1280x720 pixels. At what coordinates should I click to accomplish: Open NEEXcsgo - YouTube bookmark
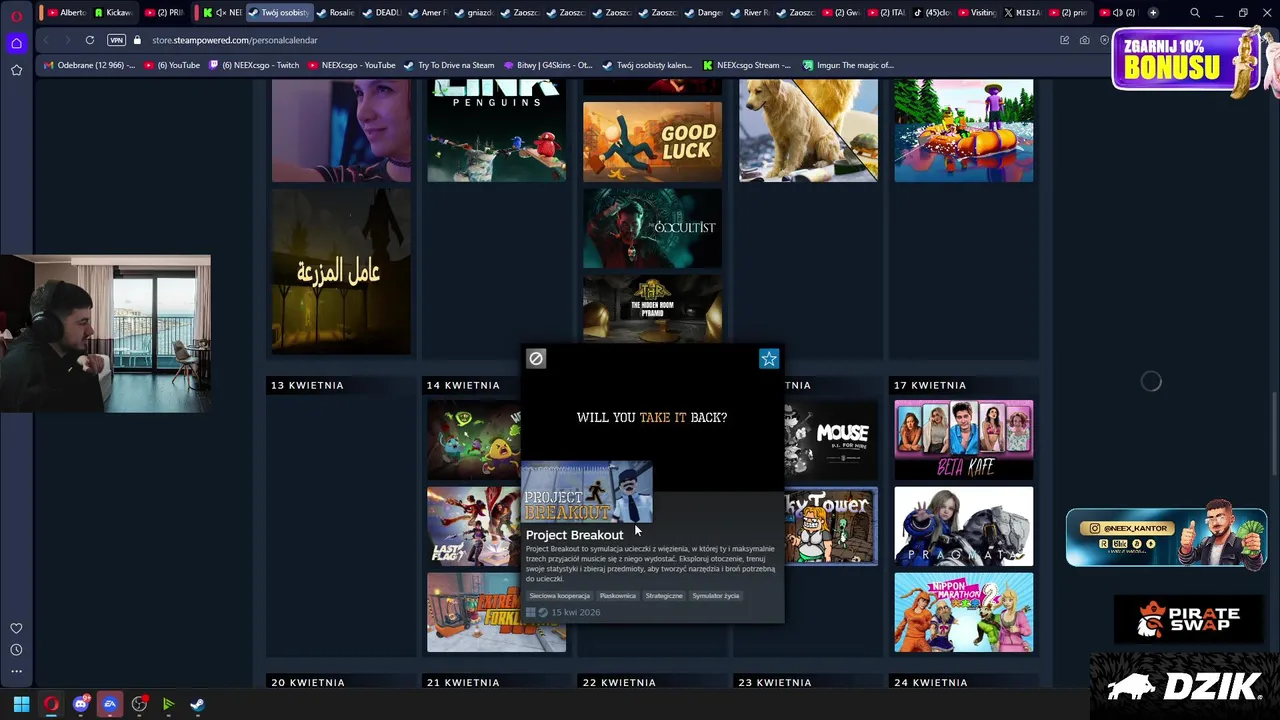coord(352,65)
